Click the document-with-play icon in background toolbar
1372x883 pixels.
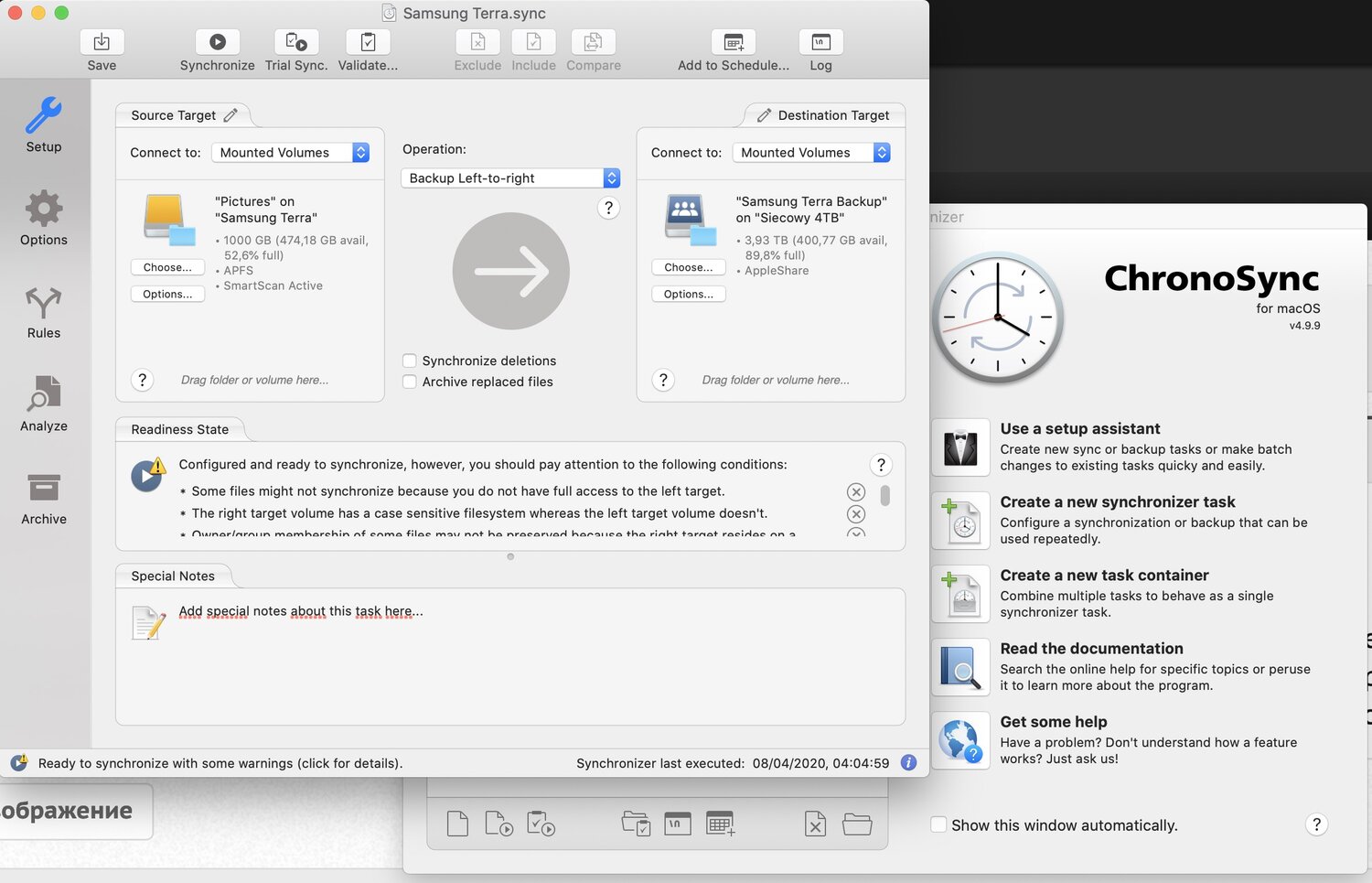(x=498, y=824)
